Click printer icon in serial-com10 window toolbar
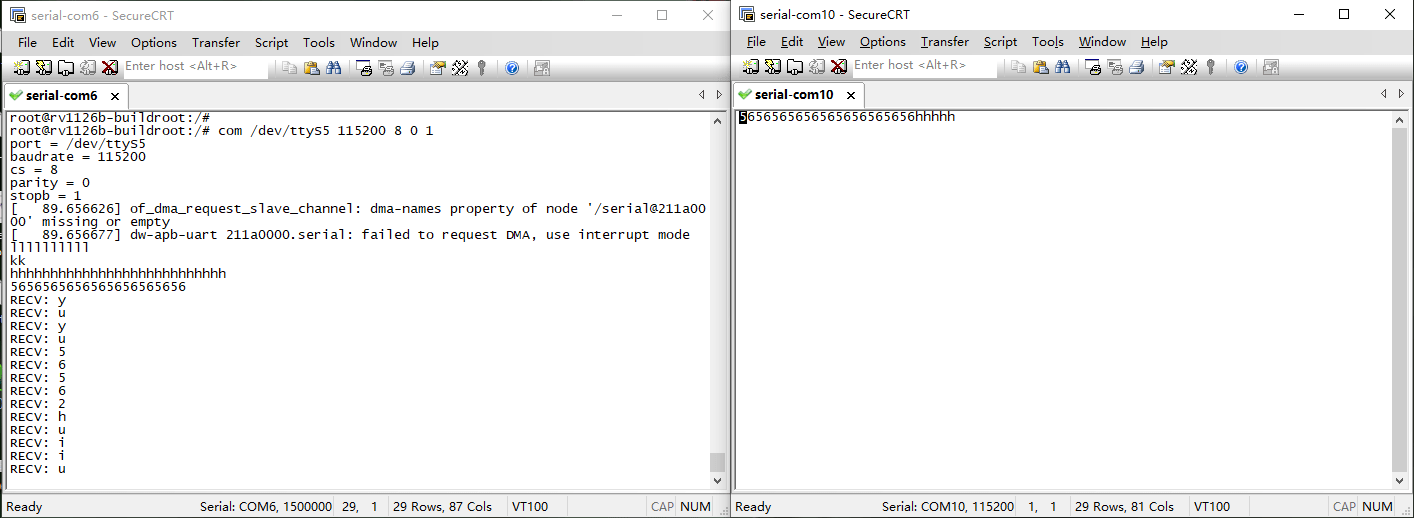Image resolution: width=1414 pixels, height=518 pixels. (1136, 67)
